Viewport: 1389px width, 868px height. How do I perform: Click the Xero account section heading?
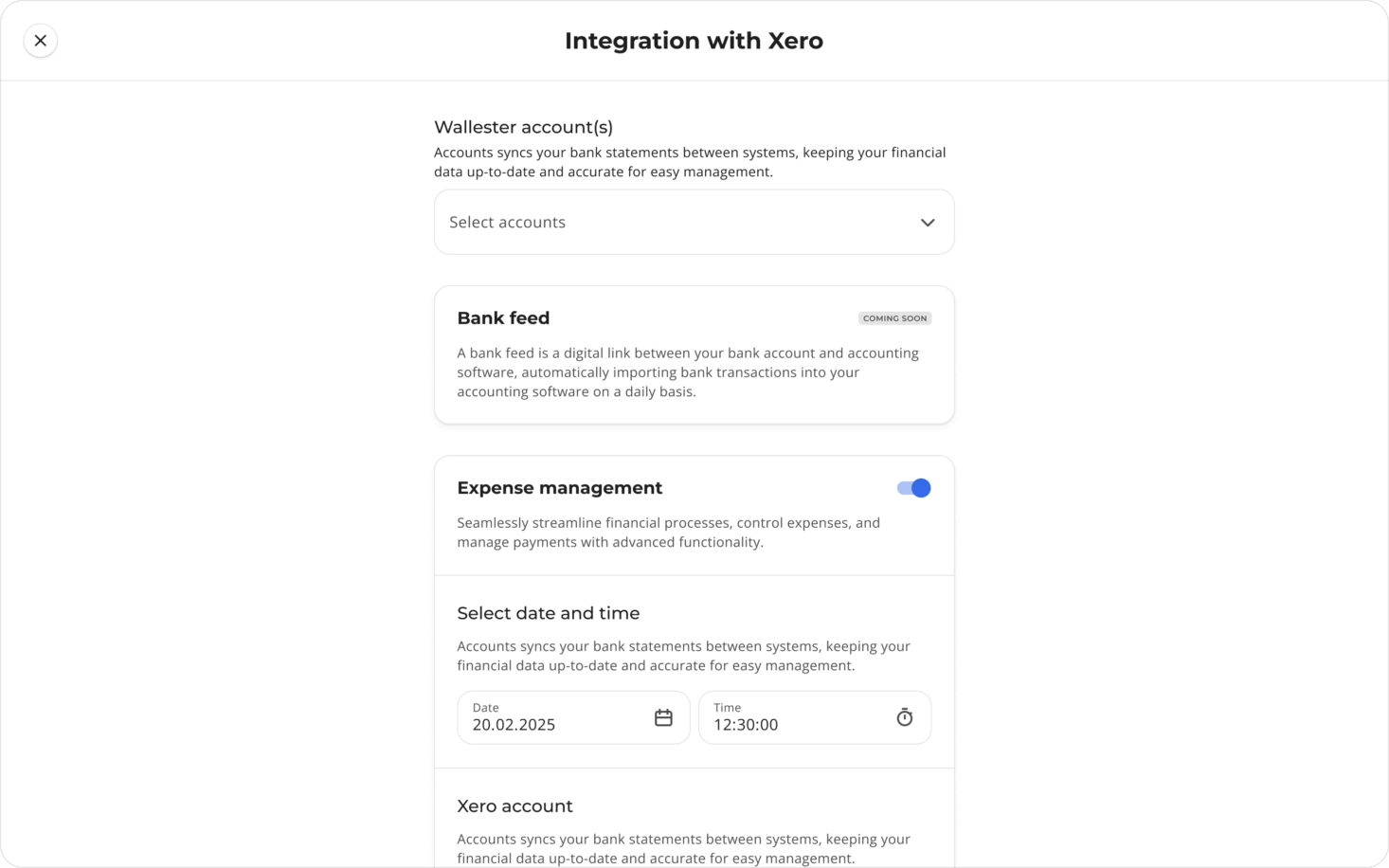pyautogui.click(x=514, y=806)
